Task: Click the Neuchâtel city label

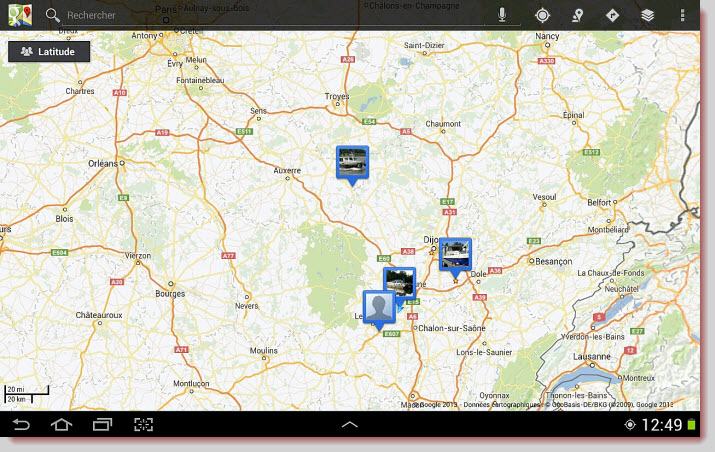Action: tap(622, 289)
